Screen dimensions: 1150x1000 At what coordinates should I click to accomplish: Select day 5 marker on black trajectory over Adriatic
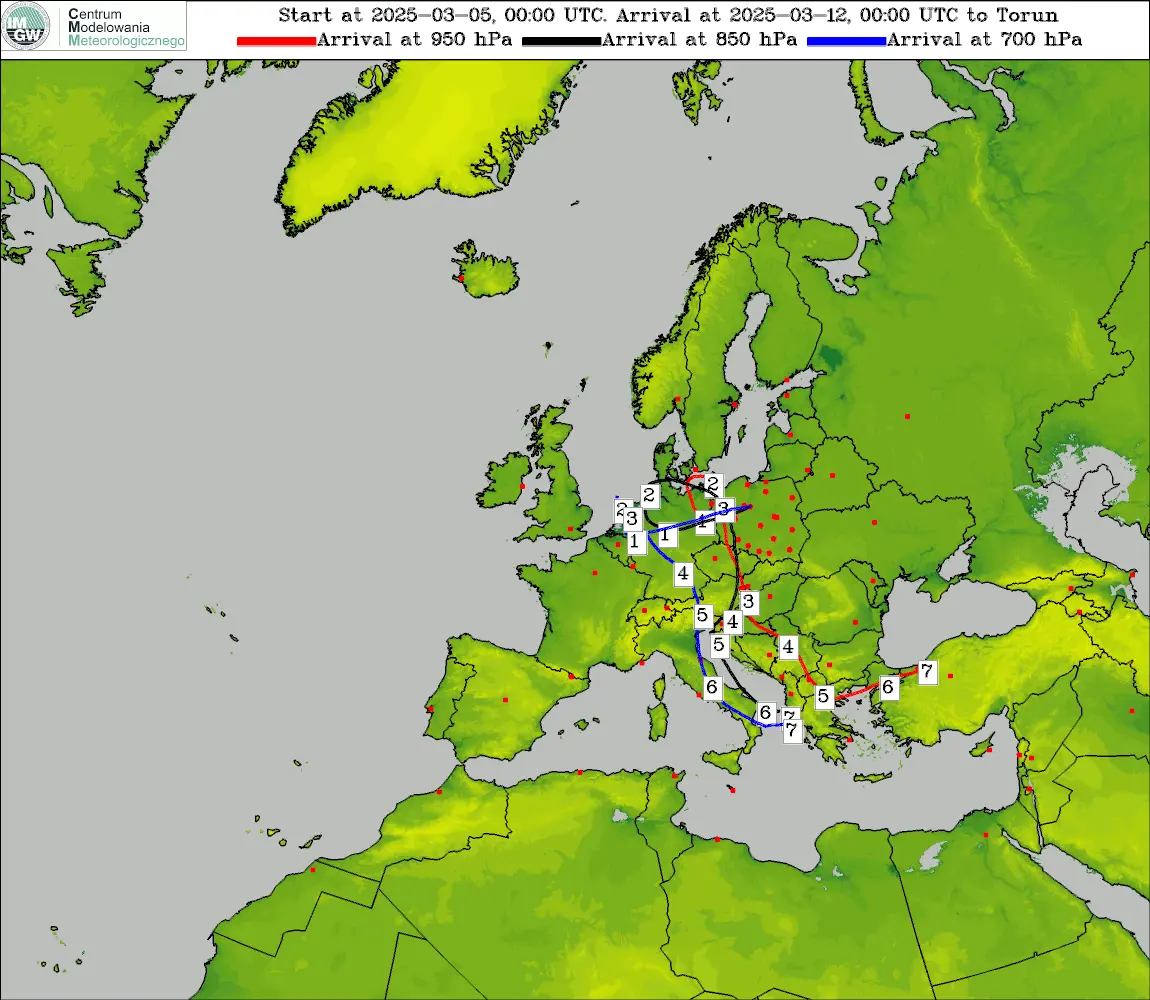[x=719, y=646]
